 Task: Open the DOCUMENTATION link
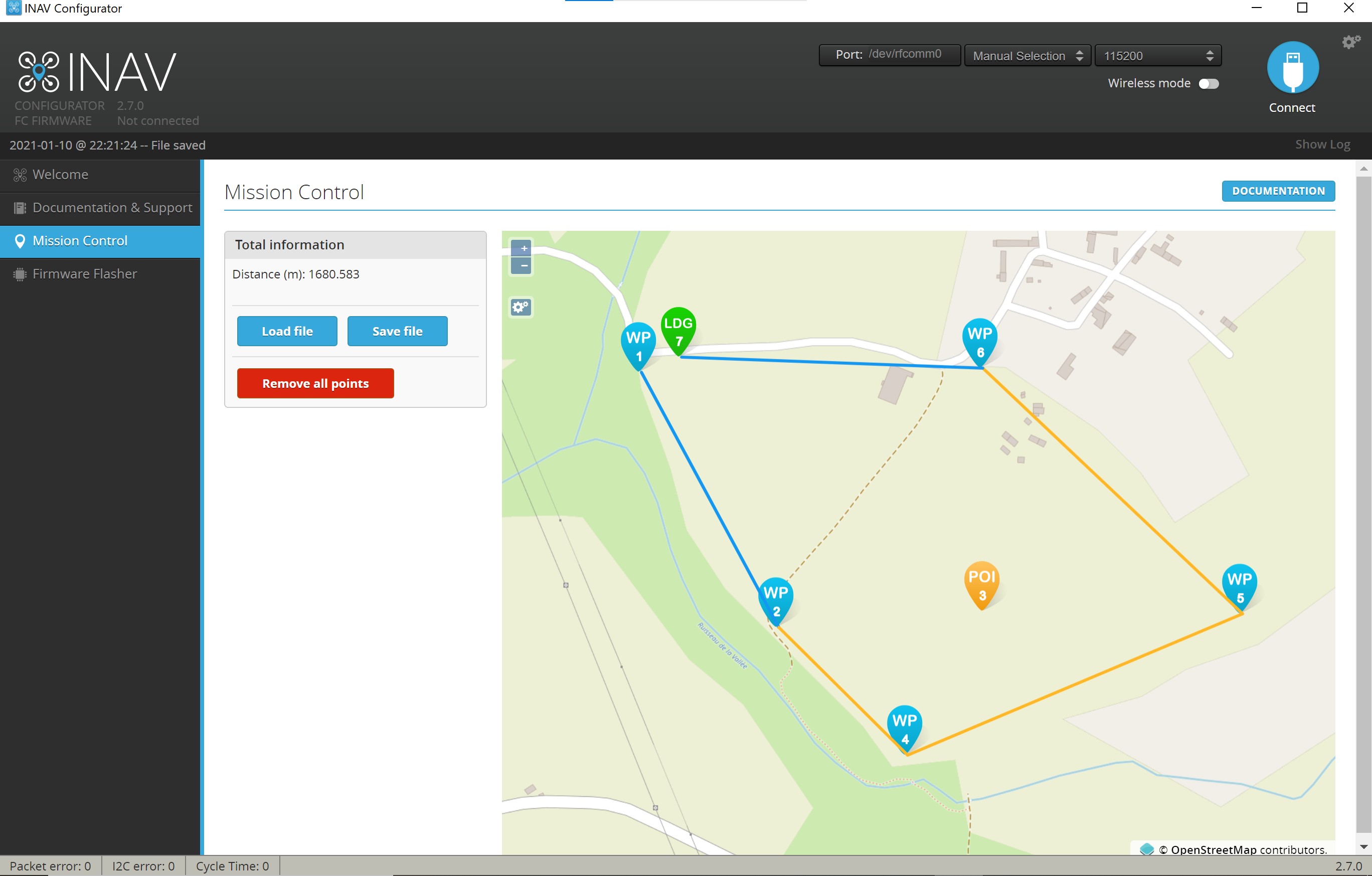(1278, 190)
